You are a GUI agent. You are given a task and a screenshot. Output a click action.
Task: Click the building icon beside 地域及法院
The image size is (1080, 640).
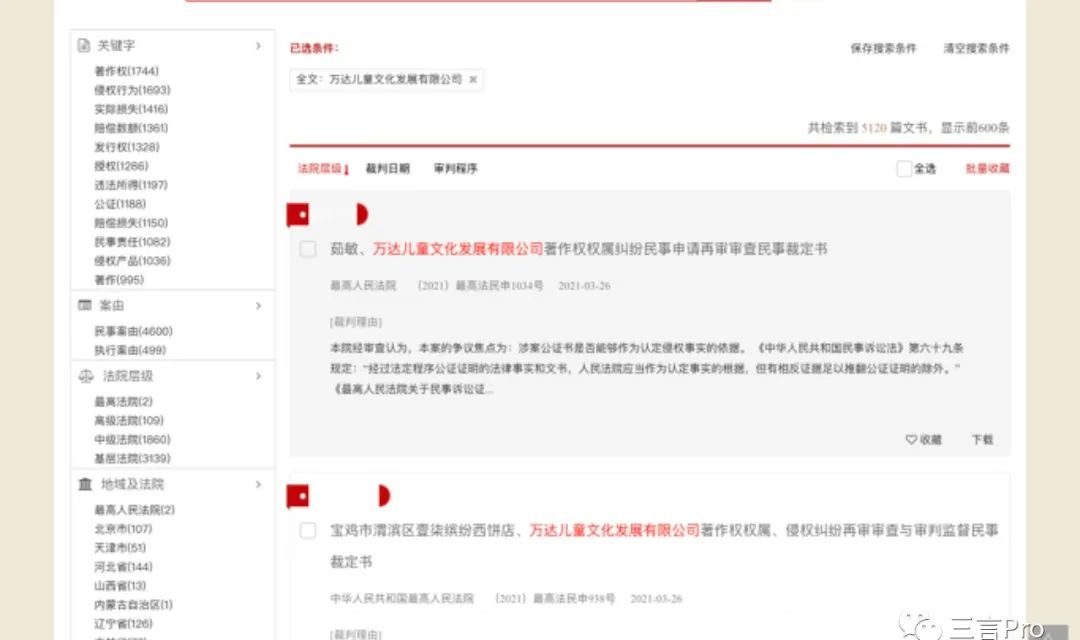(83, 484)
